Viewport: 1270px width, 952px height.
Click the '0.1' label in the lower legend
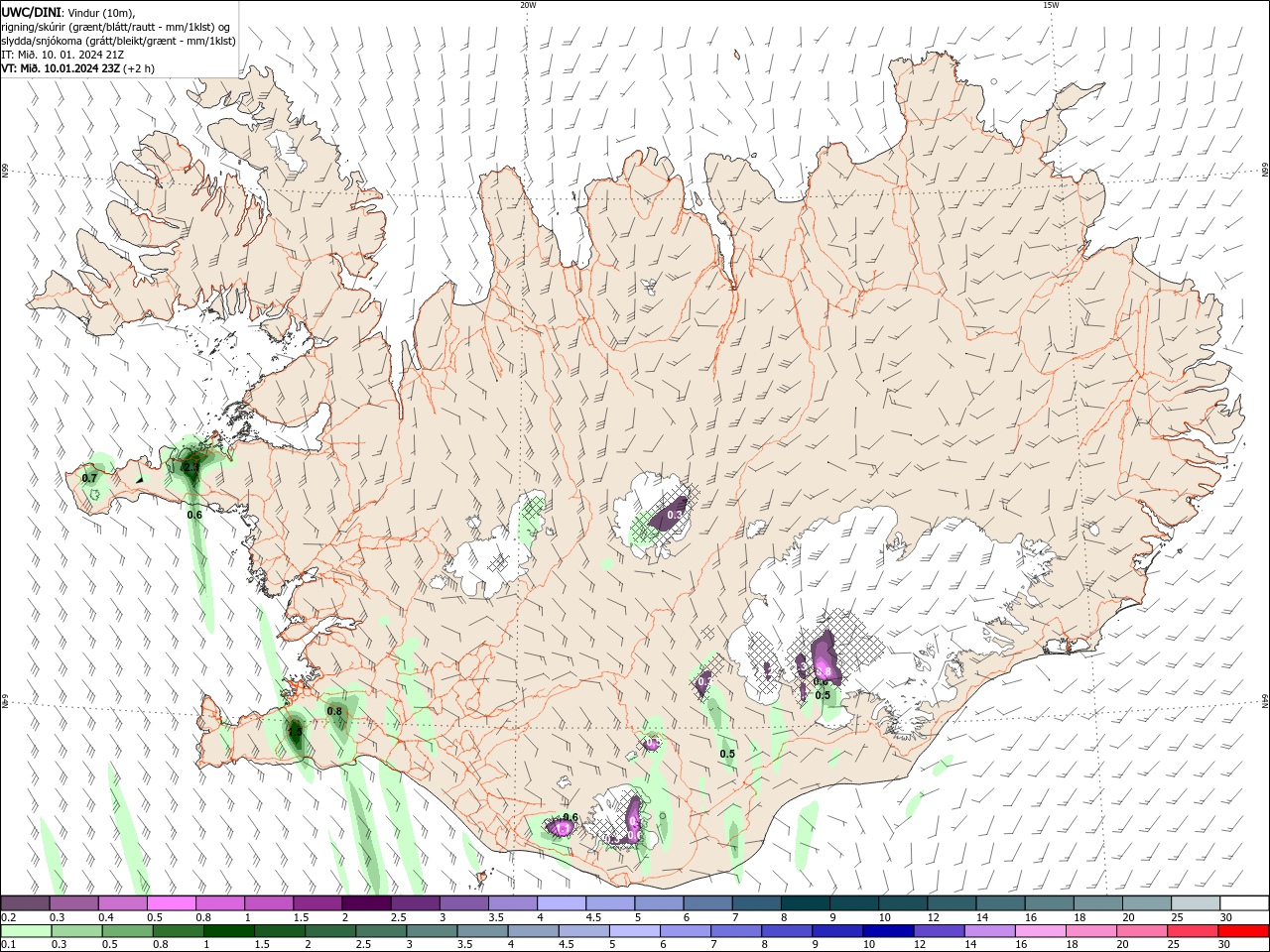(8, 945)
